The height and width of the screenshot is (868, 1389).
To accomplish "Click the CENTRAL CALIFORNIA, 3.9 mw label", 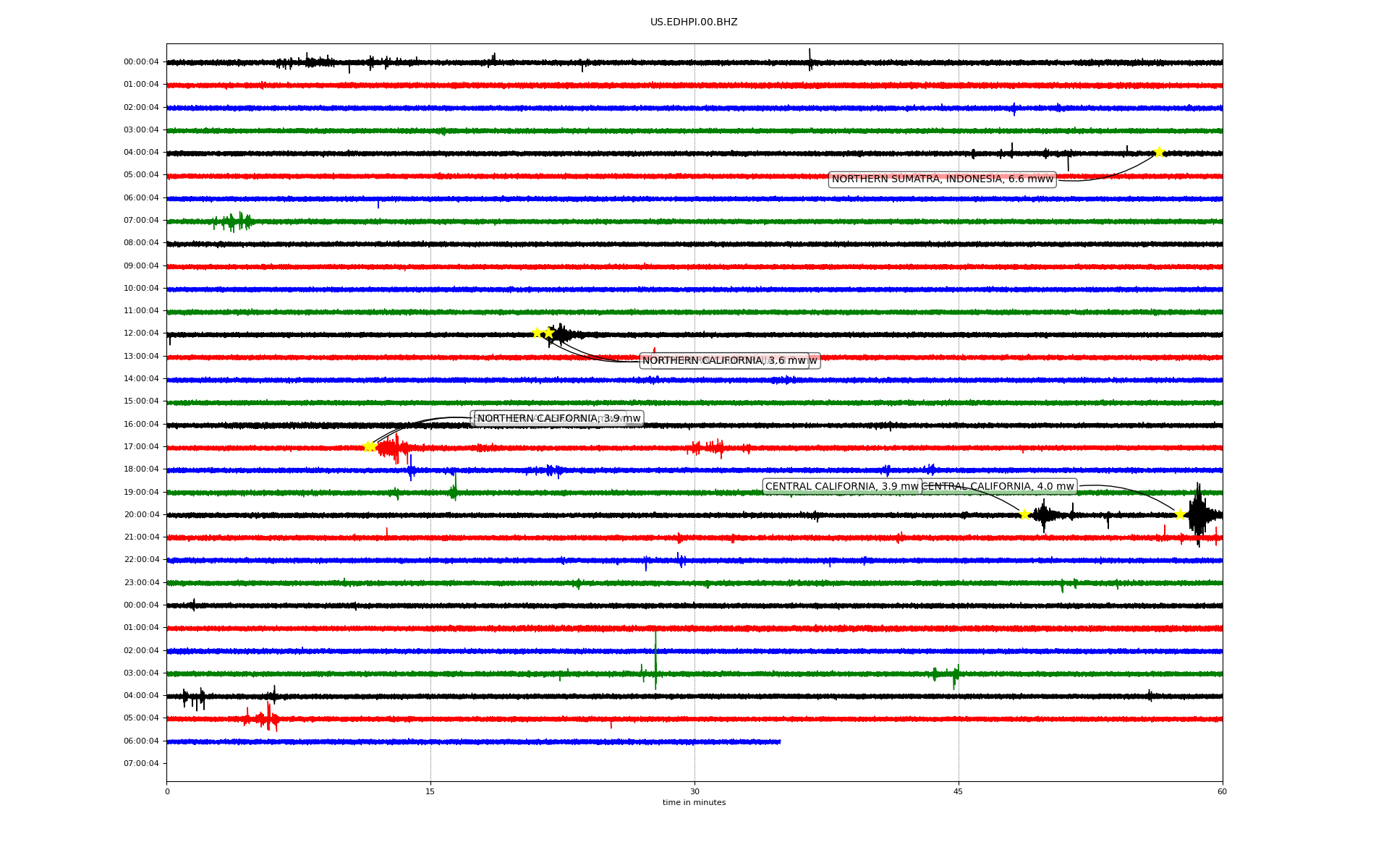I will 841,487.
